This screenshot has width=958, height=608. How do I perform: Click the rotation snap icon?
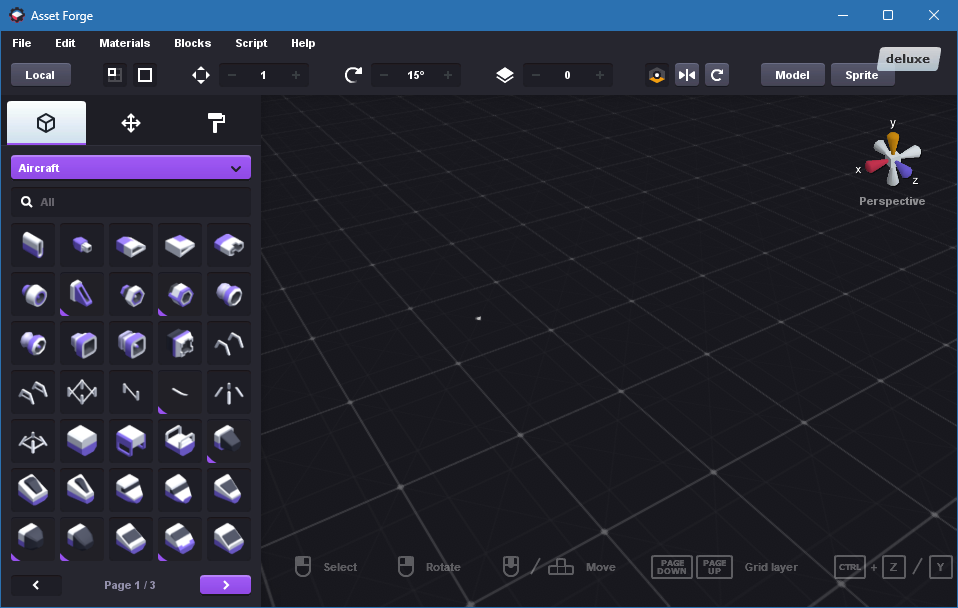click(353, 75)
